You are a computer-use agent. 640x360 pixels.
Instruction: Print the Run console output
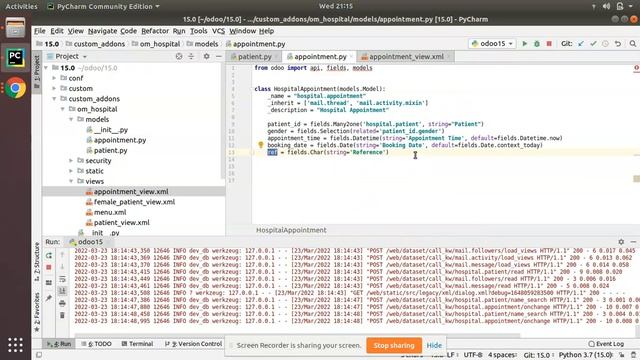62,303
